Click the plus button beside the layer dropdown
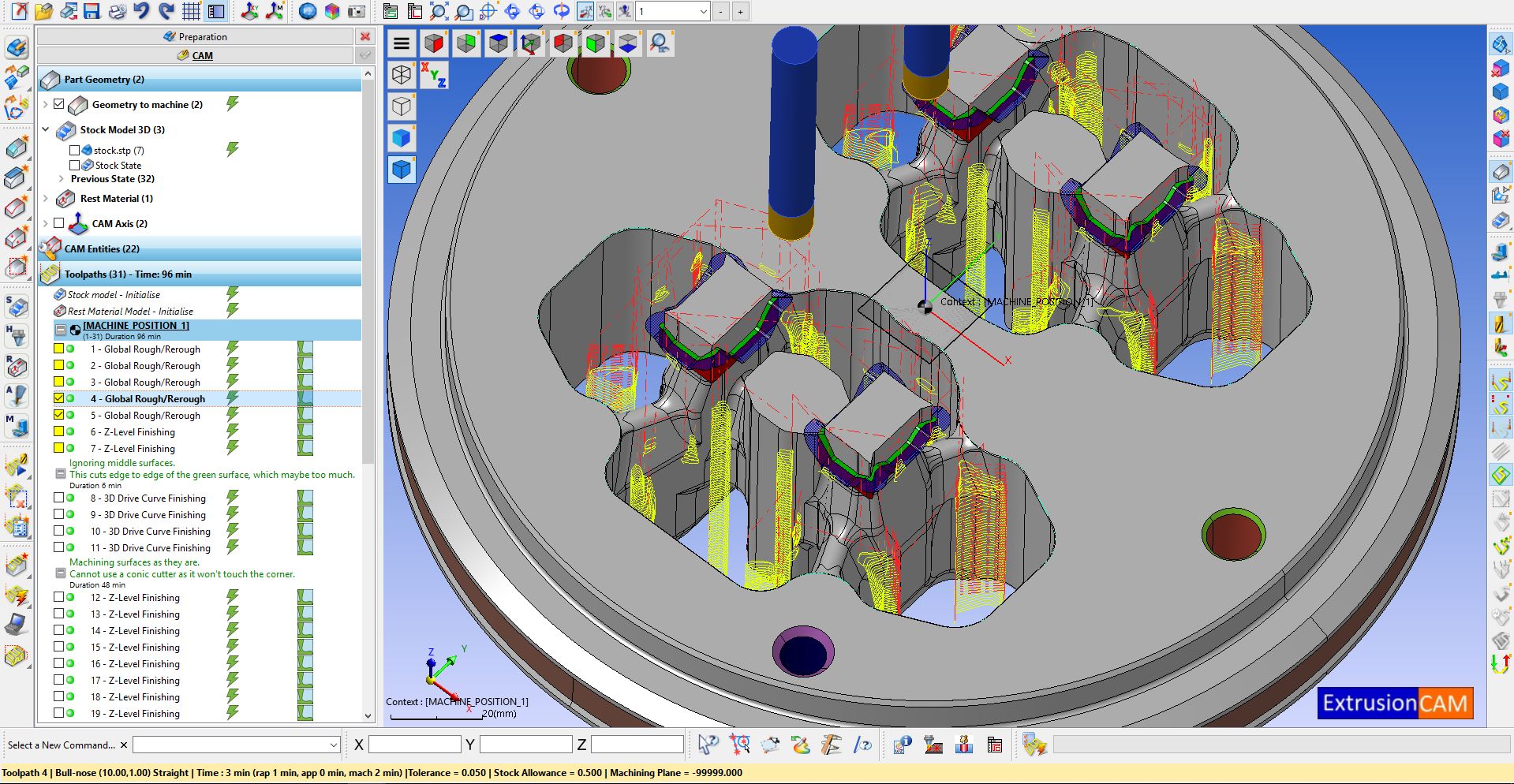 740,11
